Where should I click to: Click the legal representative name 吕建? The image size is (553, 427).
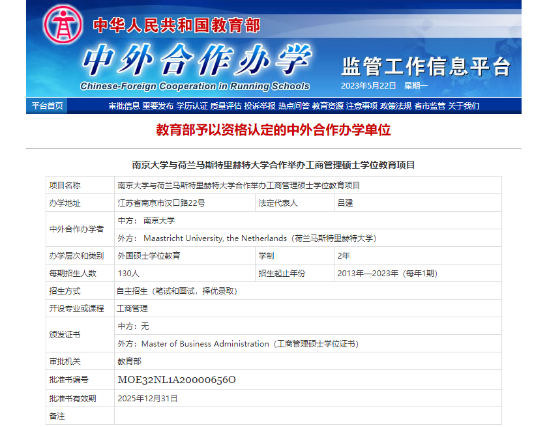tap(345, 203)
